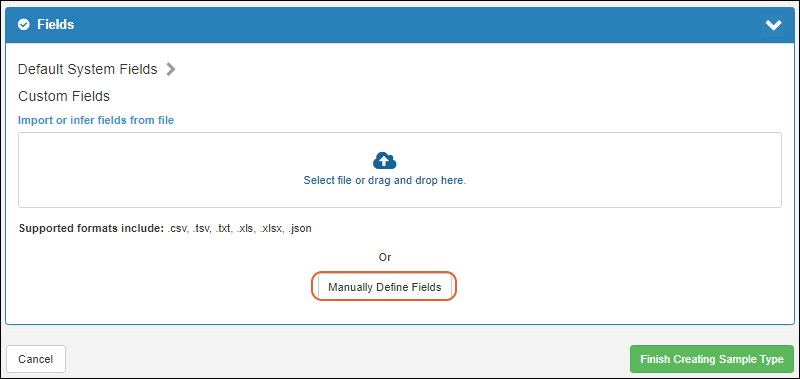This screenshot has width=800, height=379.
Task: Click the cloud upload icon
Action: (385, 161)
